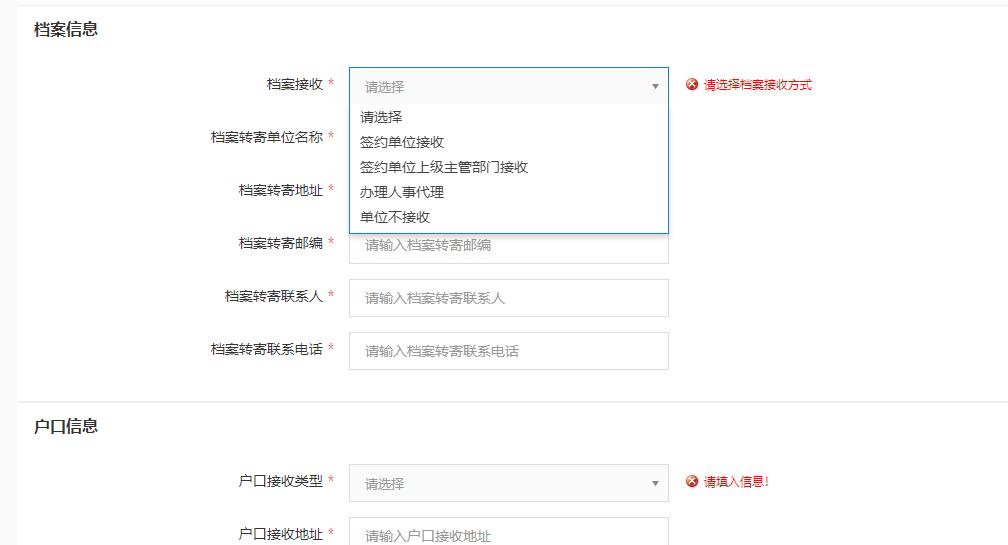Viewport: 1008px width, 545px height.
Task: Click into the 档案转寄联系人 text box
Action: click(508, 298)
